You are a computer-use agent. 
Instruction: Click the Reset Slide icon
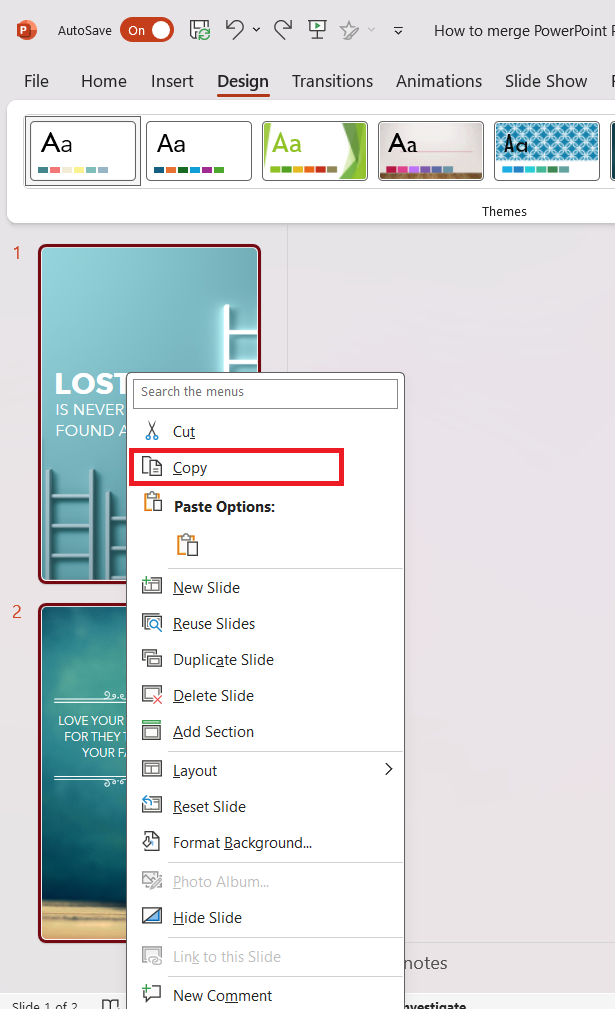point(152,804)
